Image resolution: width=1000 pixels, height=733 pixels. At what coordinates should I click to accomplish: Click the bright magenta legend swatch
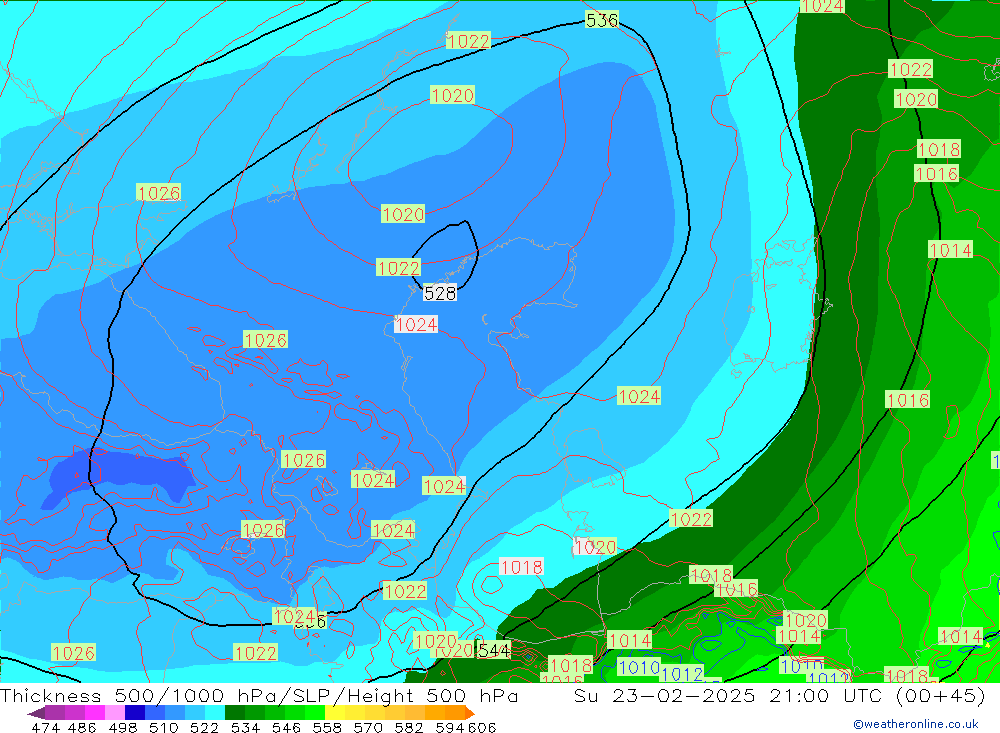pos(95,713)
